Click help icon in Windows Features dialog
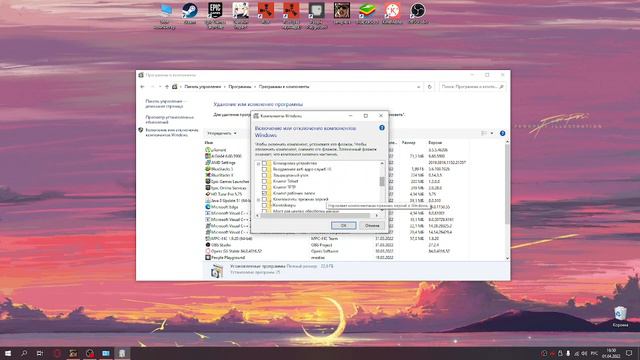 pyautogui.click(x=382, y=128)
